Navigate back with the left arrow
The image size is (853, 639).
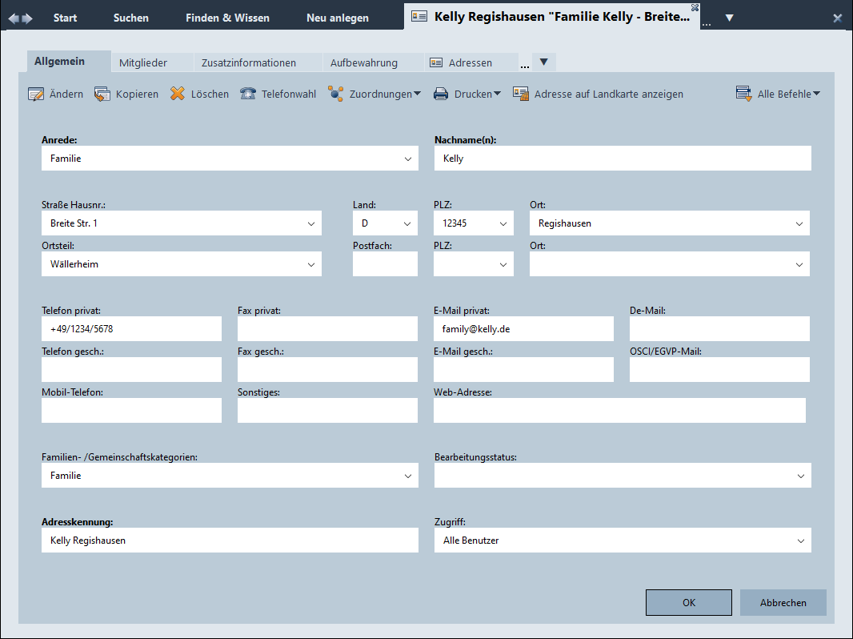coord(14,17)
